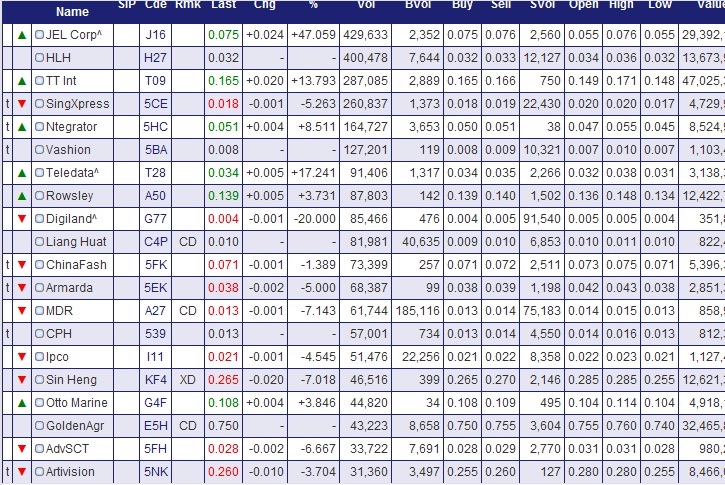This screenshot has width=725, height=485.
Task: Select the radio button beside SingXpress
Action: tap(40, 104)
